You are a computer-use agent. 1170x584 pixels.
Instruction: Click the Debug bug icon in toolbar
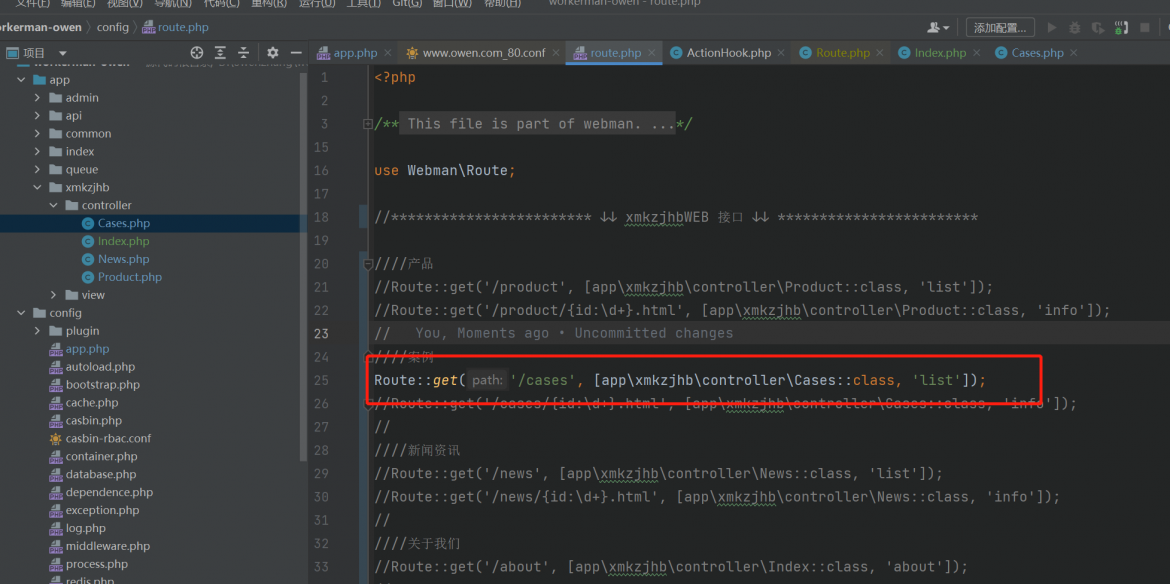click(x=1074, y=28)
